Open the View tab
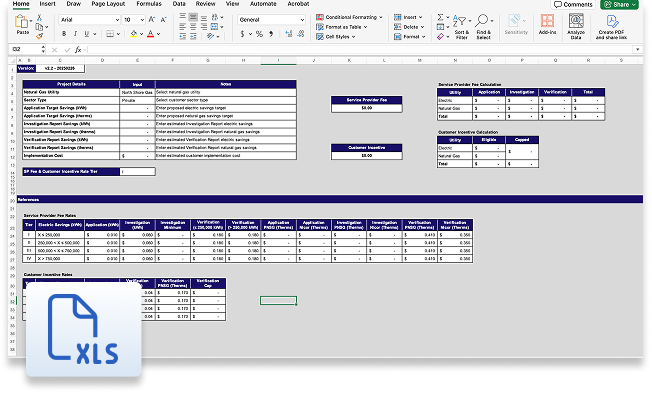 tap(232, 4)
